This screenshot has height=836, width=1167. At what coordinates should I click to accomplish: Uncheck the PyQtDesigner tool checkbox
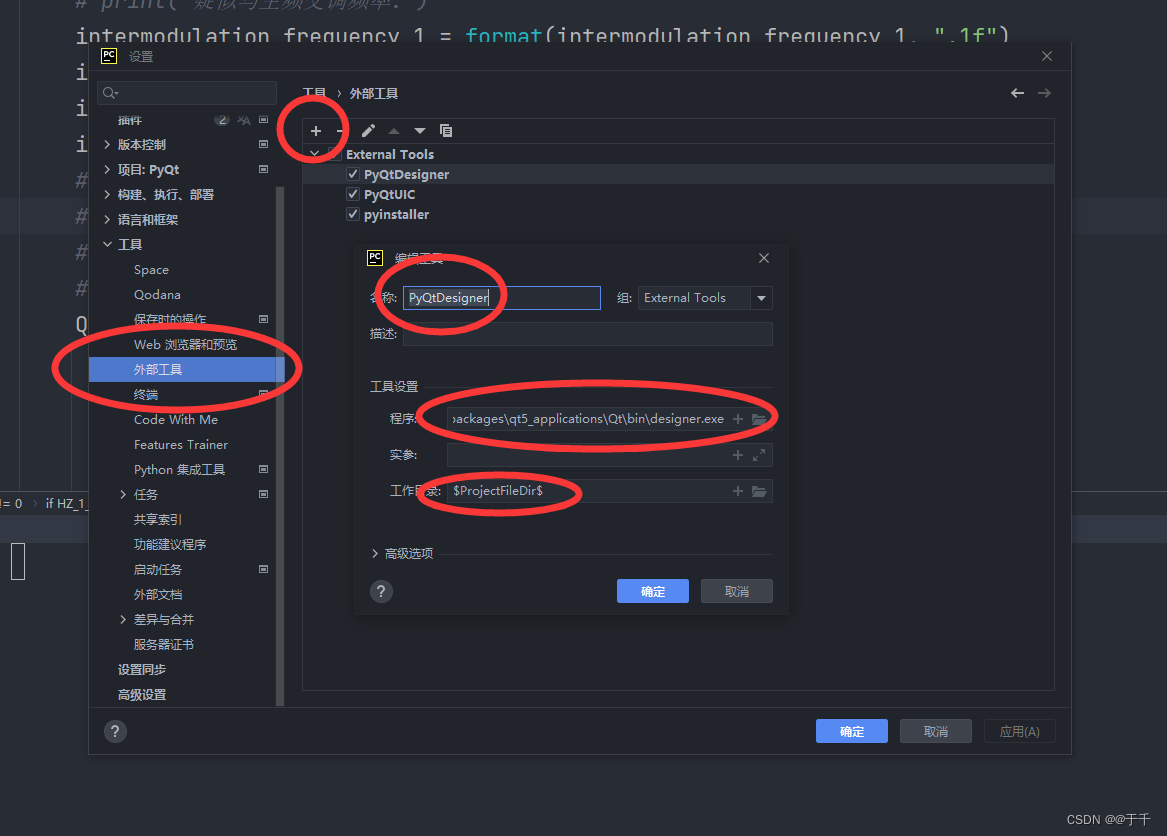coord(353,173)
